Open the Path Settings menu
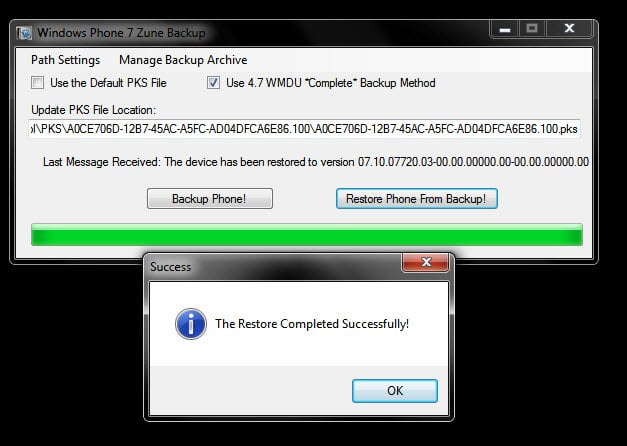 66,60
